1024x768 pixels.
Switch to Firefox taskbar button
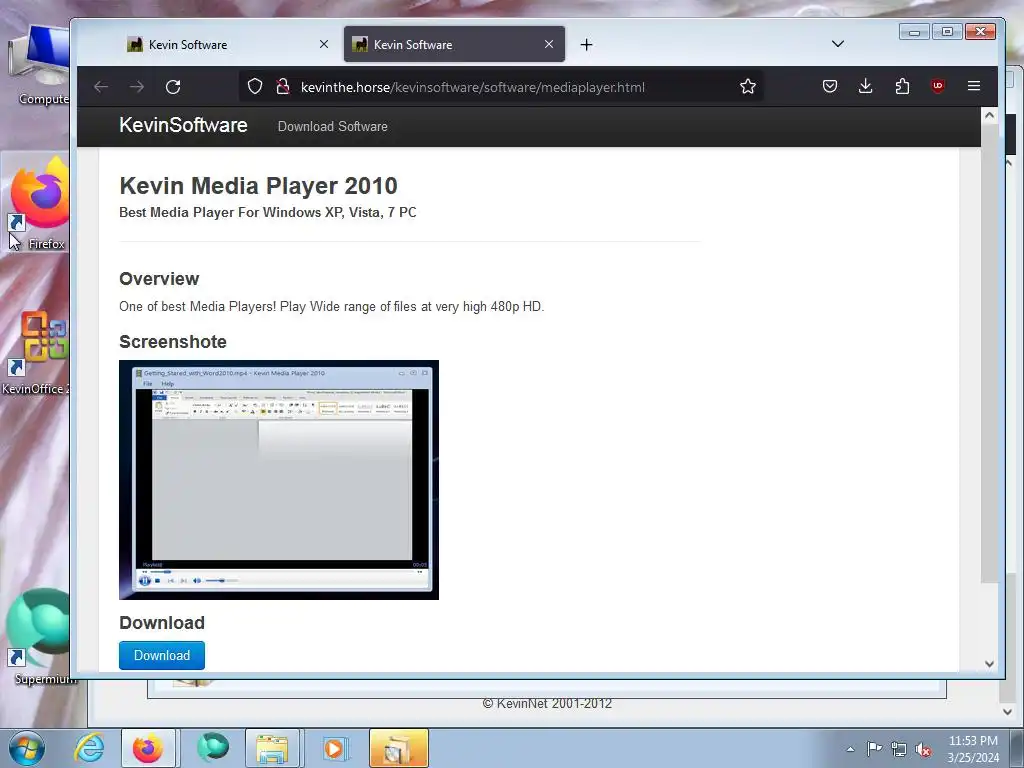coord(148,748)
